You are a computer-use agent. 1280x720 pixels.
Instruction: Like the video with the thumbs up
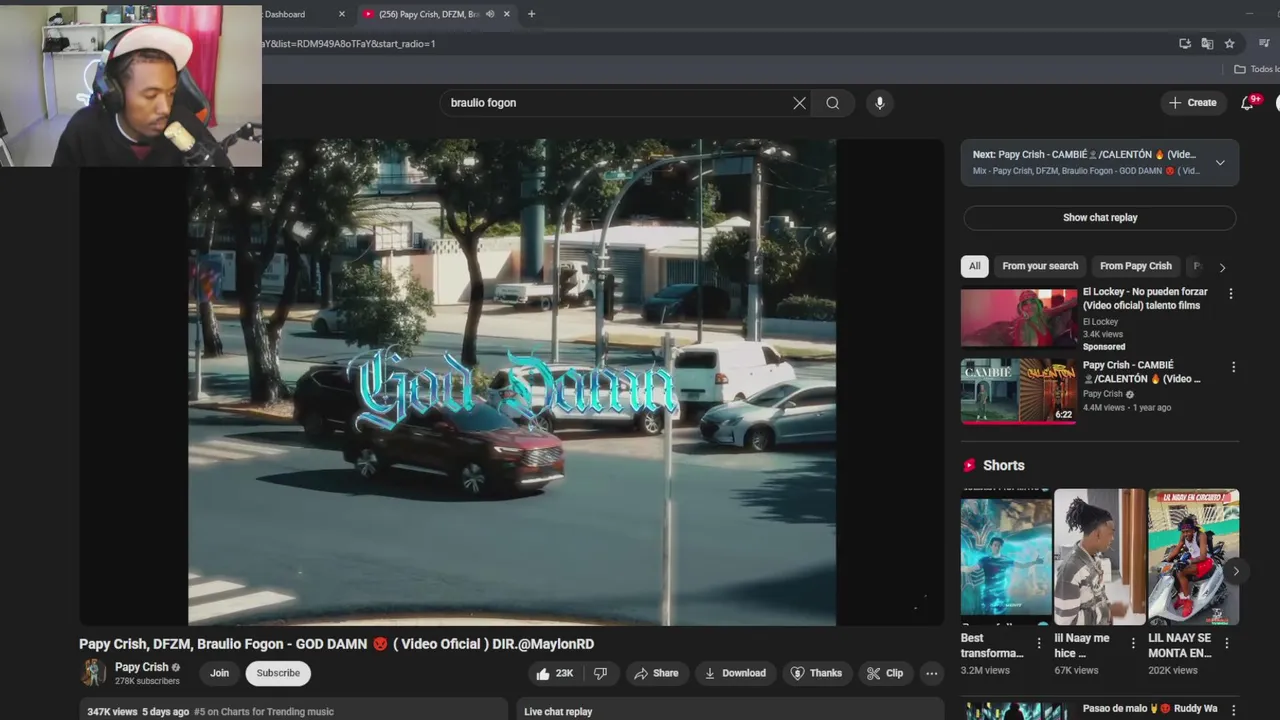click(554, 673)
